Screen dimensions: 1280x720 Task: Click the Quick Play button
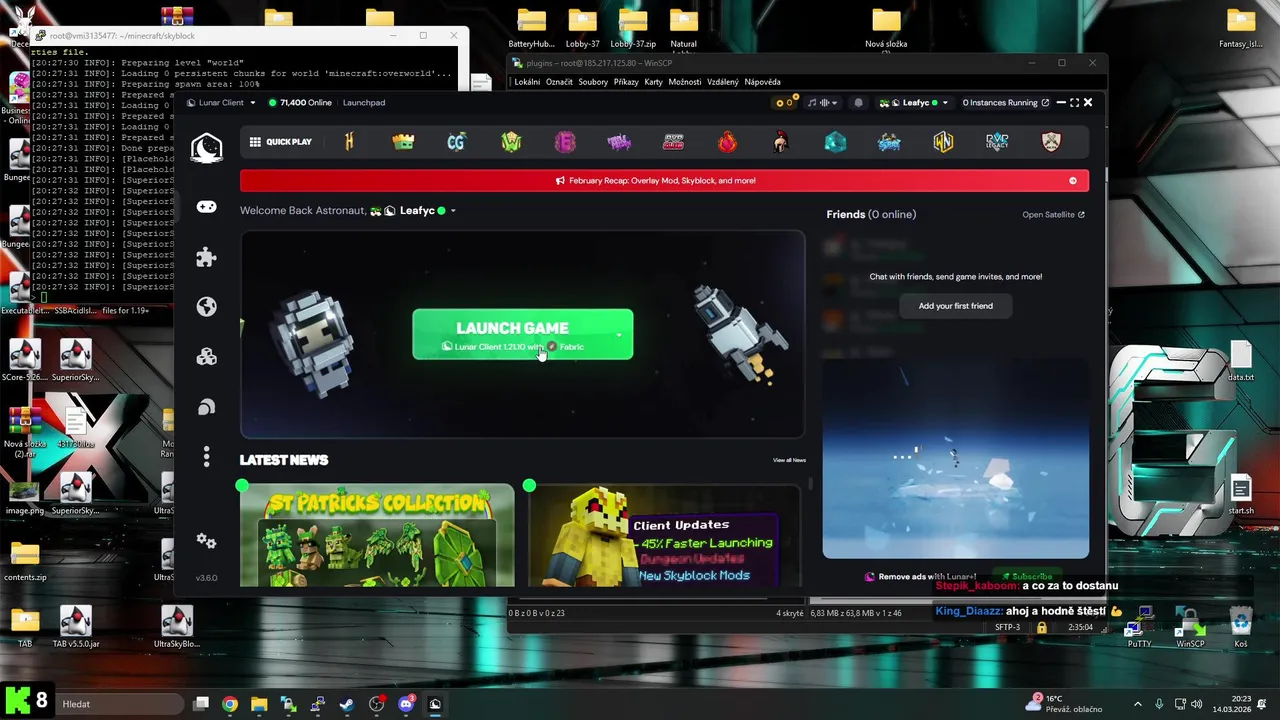[281, 142]
